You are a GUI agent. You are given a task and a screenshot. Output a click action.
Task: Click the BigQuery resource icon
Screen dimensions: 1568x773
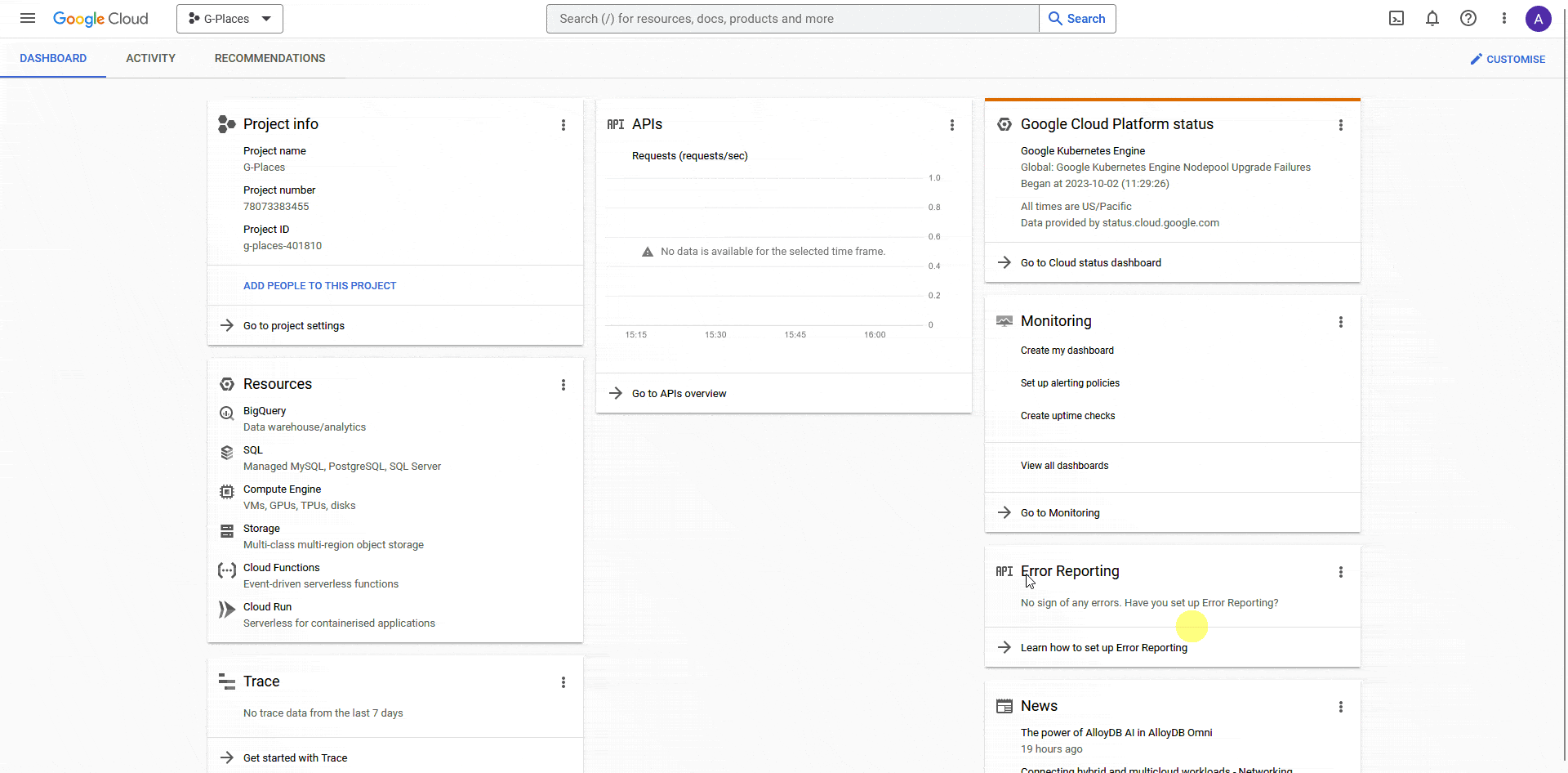227,413
